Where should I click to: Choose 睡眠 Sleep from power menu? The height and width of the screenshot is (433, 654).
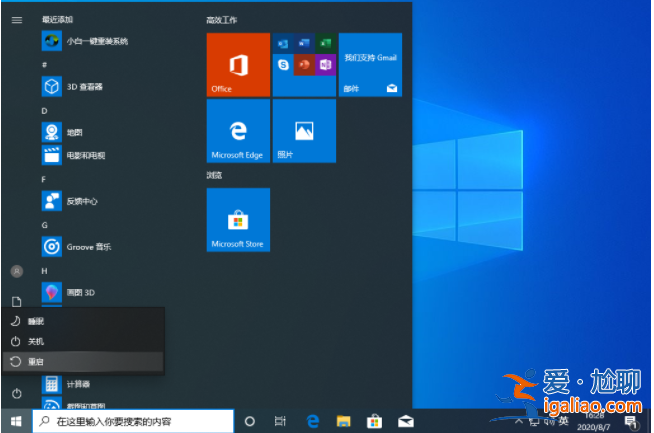[x=83, y=321]
